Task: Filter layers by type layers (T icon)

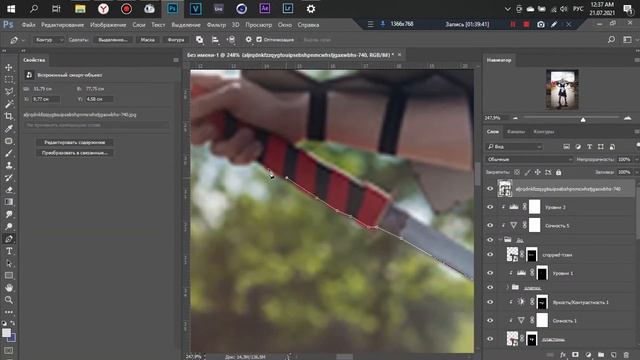Action: (589, 147)
